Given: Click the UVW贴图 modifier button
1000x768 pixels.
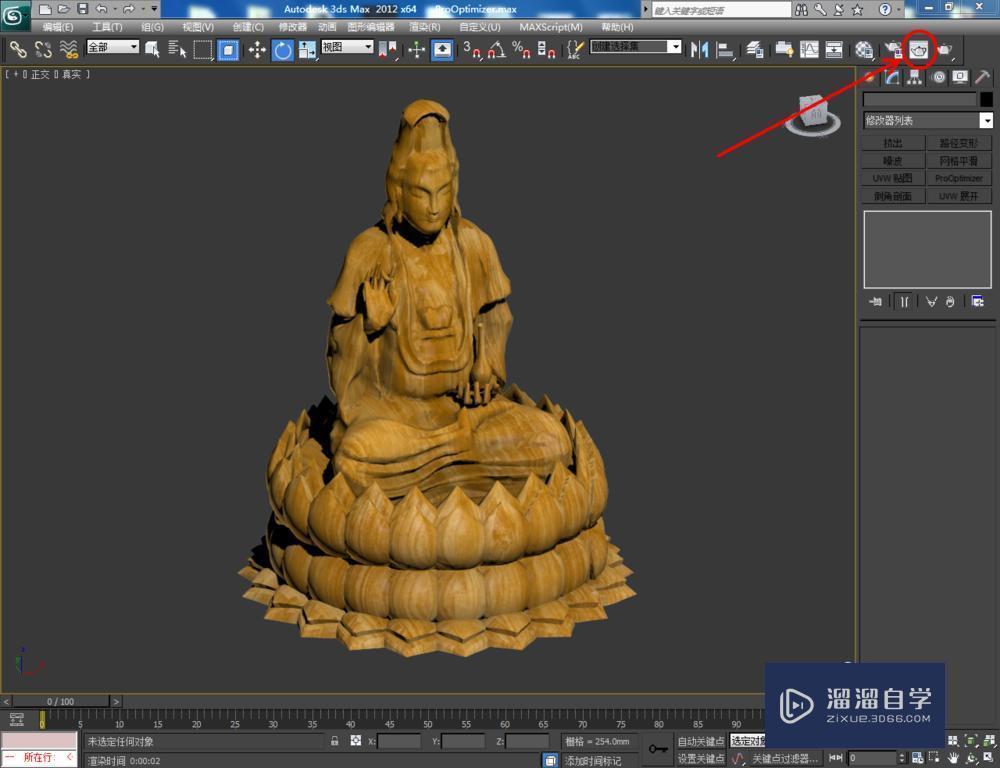Looking at the screenshot, I should [x=890, y=178].
